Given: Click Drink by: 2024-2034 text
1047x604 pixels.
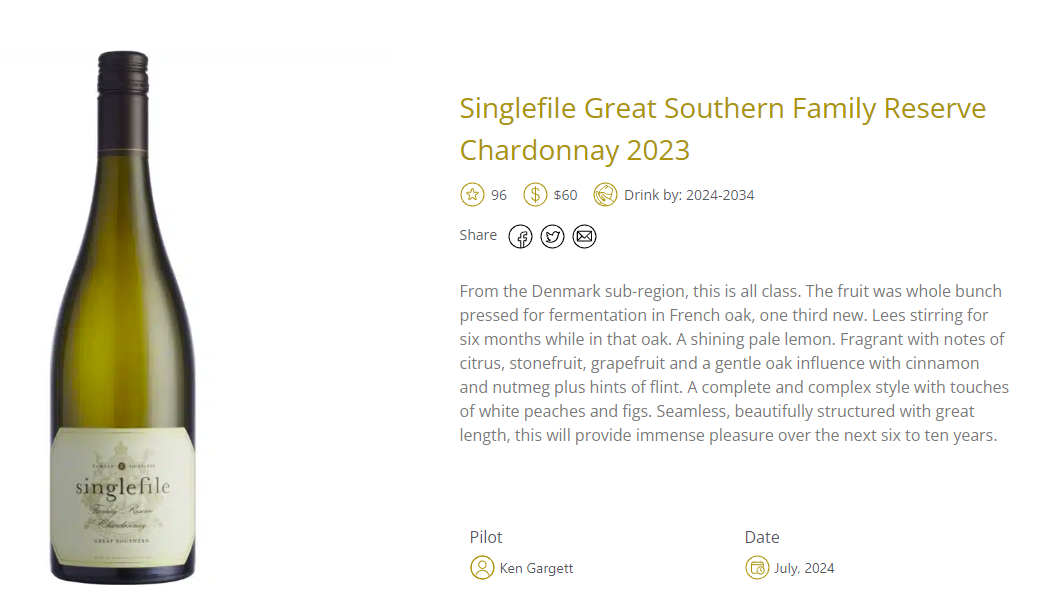Looking at the screenshot, I should (689, 196).
